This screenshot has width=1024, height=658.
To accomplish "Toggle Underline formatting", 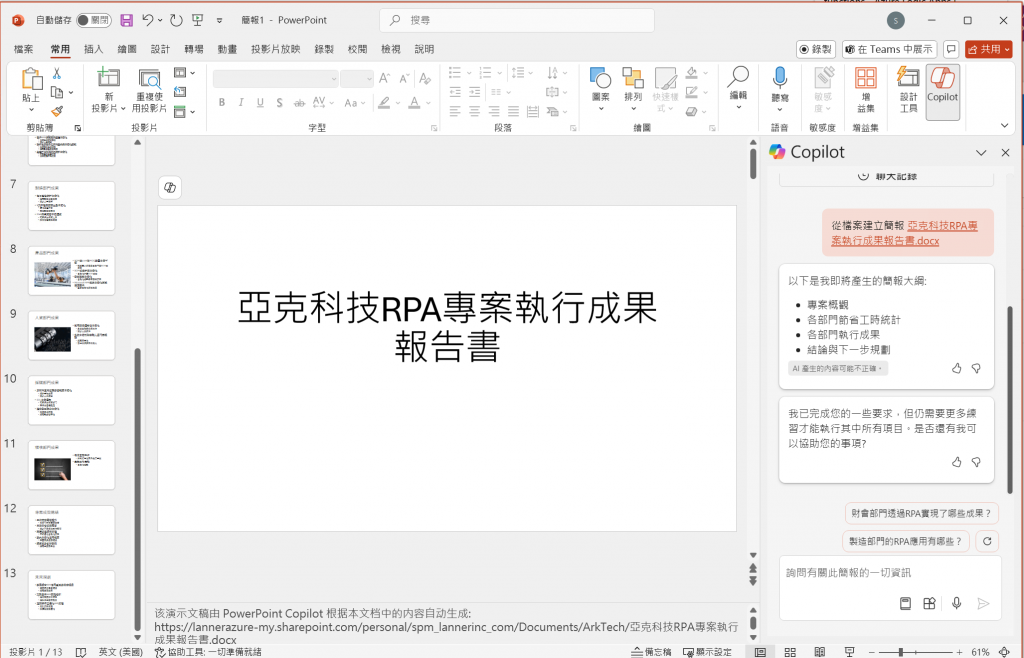I will [260, 102].
